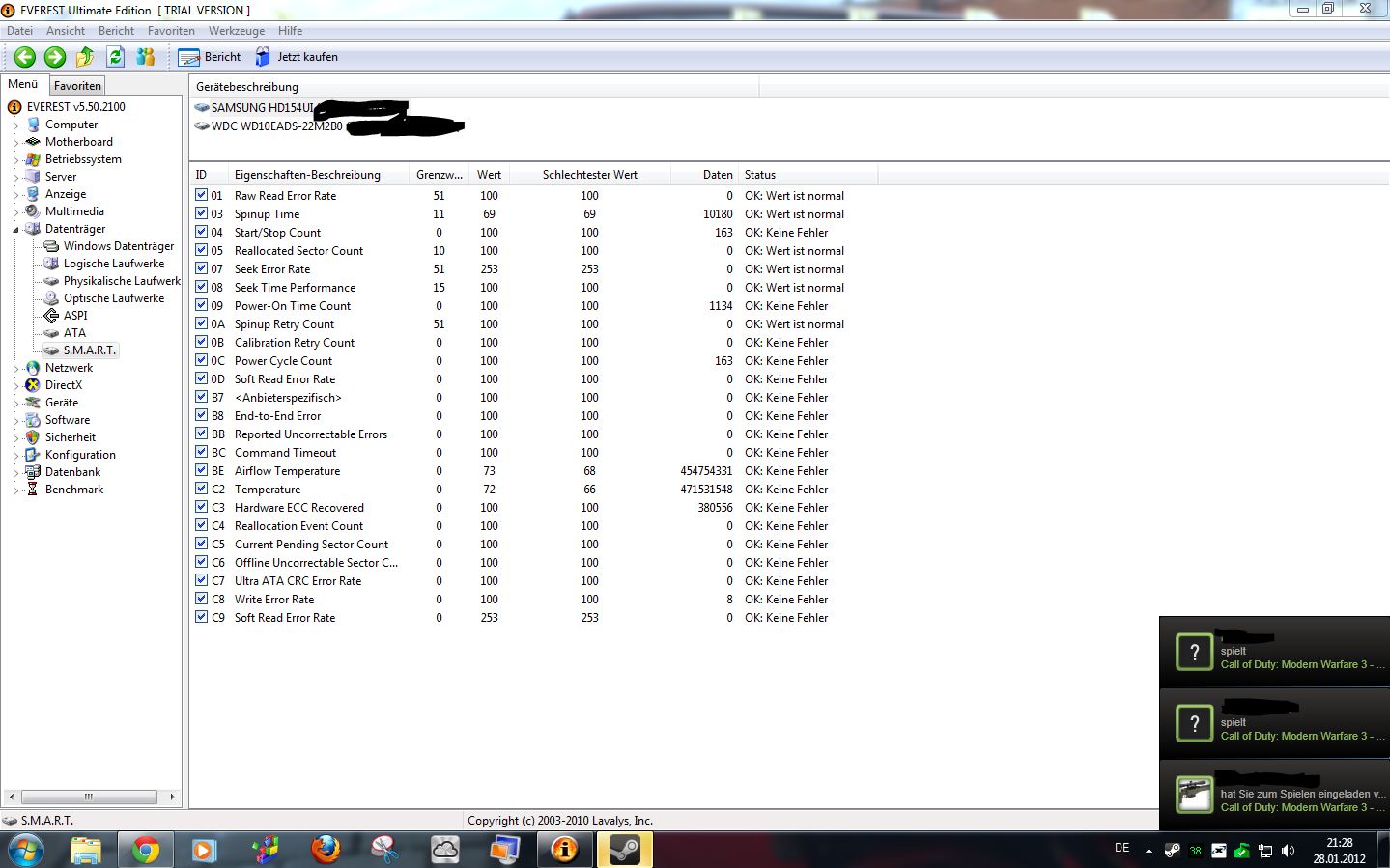Image resolution: width=1390 pixels, height=868 pixels.
Task: Uncheck the Current Pending Sector Count checkbox
Action: pos(201,544)
